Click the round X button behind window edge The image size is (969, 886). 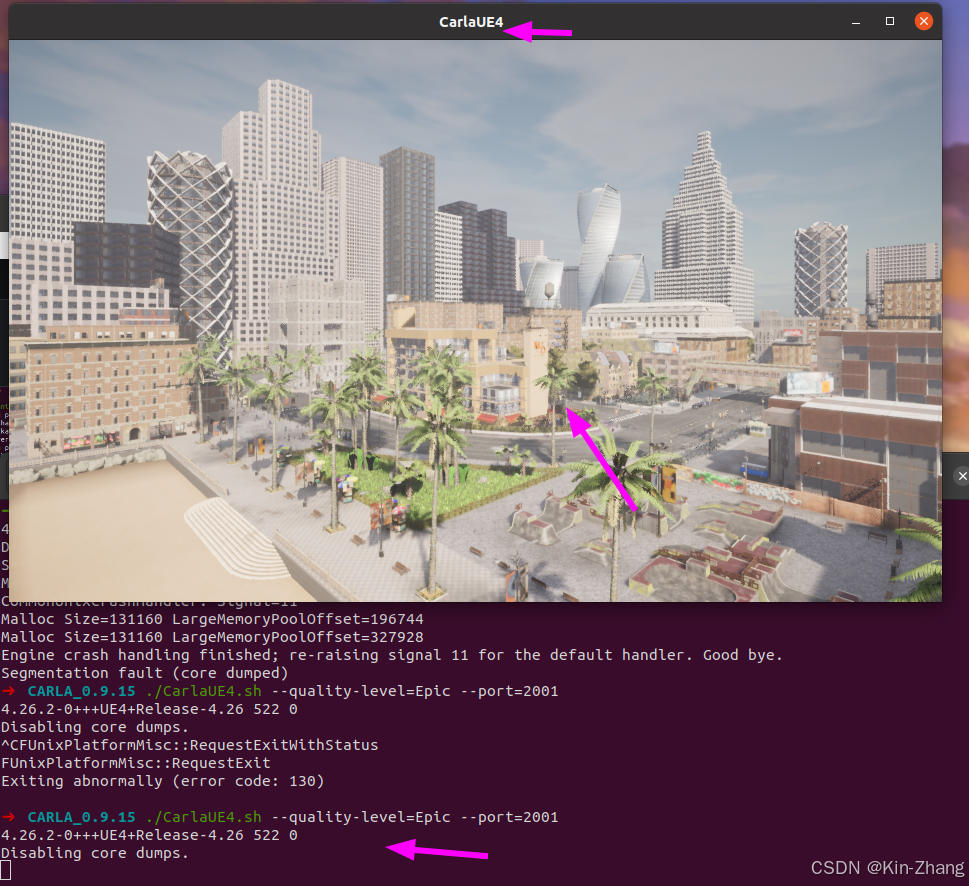(961, 476)
